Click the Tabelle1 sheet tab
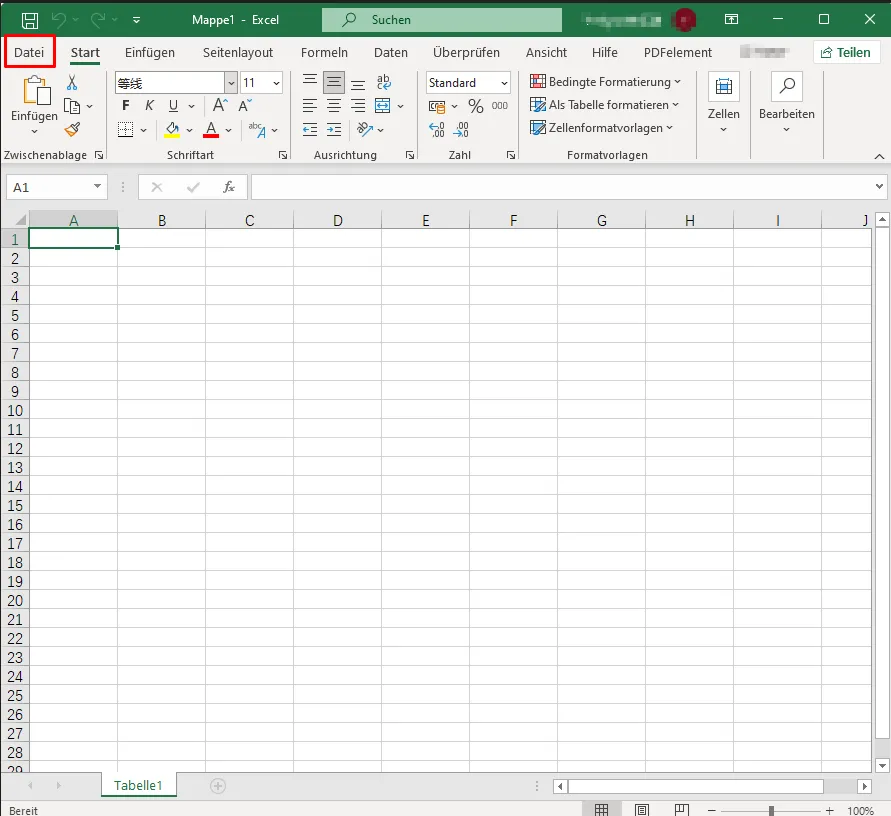The width and height of the screenshot is (891, 816). [139, 785]
